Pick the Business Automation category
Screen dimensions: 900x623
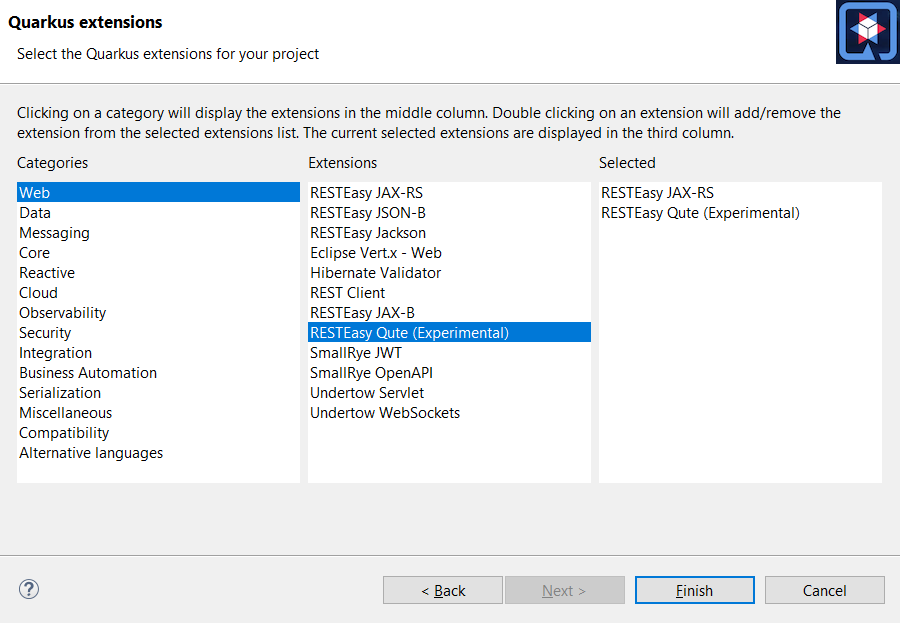coord(88,373)
